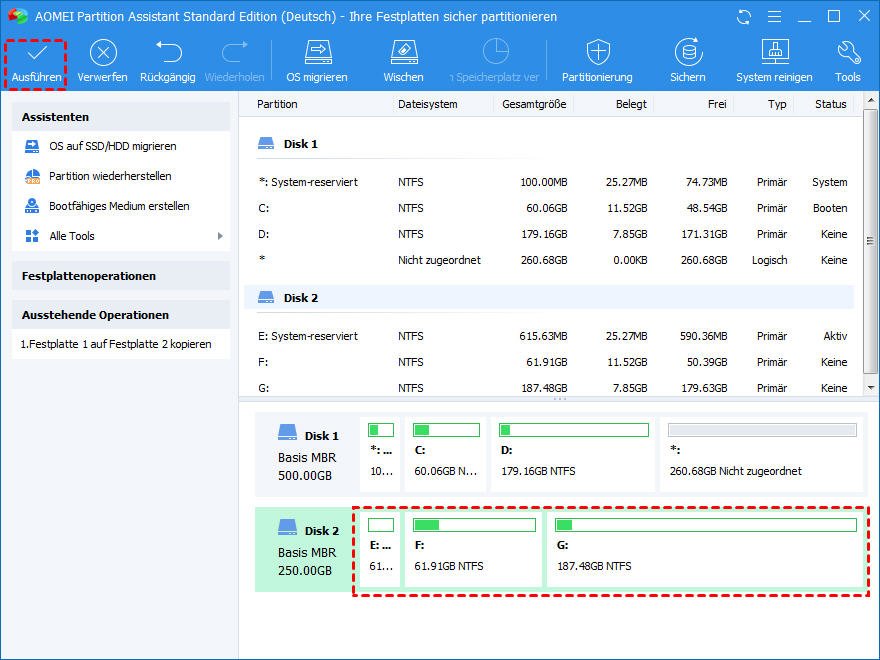Click Assistenten panel header

click(121, 117)
